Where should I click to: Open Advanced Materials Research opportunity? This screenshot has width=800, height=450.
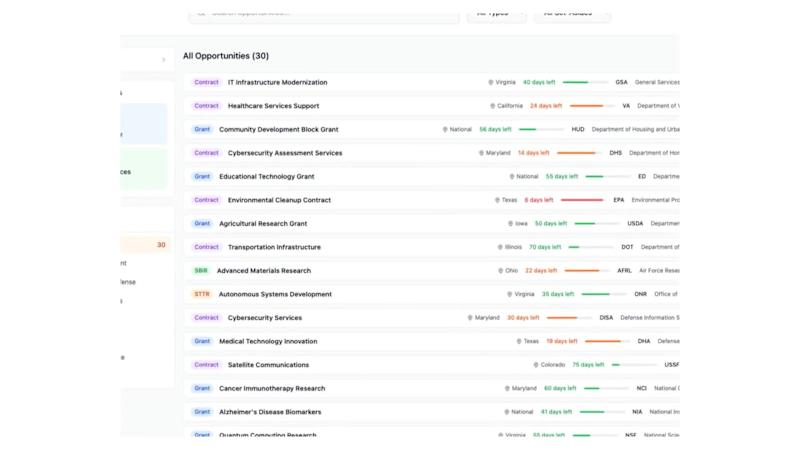pyautogui.click(x=264, y=270)
